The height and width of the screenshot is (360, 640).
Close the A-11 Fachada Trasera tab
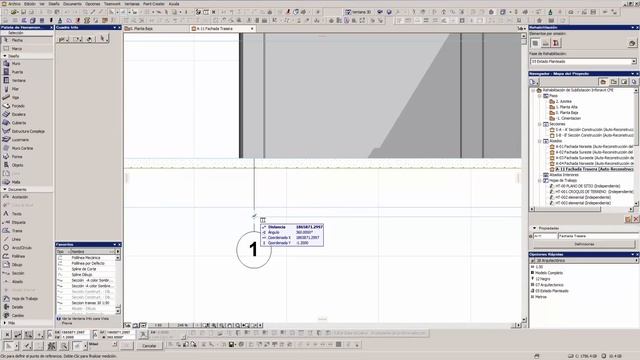click(252, 29)
